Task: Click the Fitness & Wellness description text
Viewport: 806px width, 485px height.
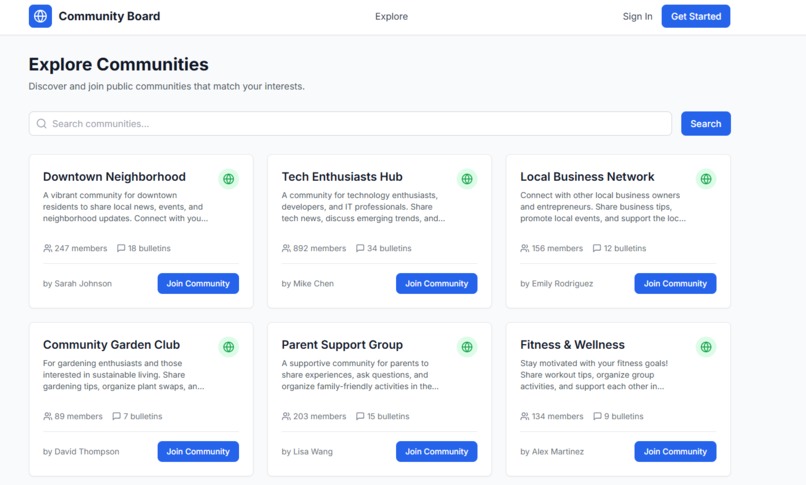Action: (594, 375)
